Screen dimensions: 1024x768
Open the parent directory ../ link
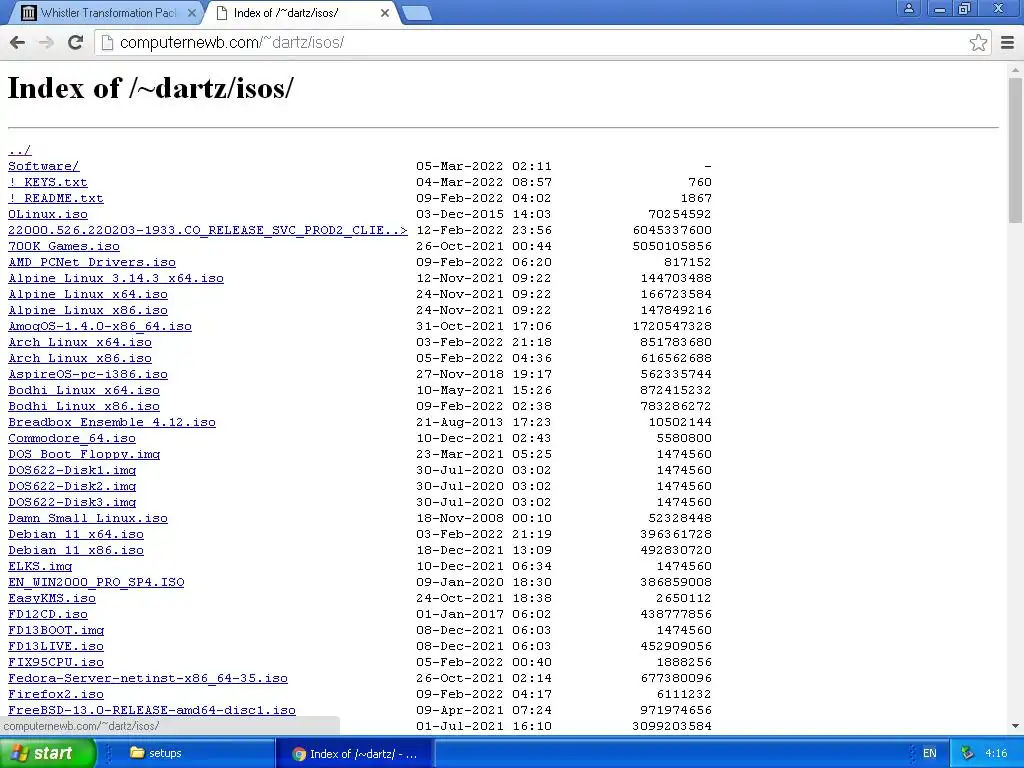(x=20, y=150)
